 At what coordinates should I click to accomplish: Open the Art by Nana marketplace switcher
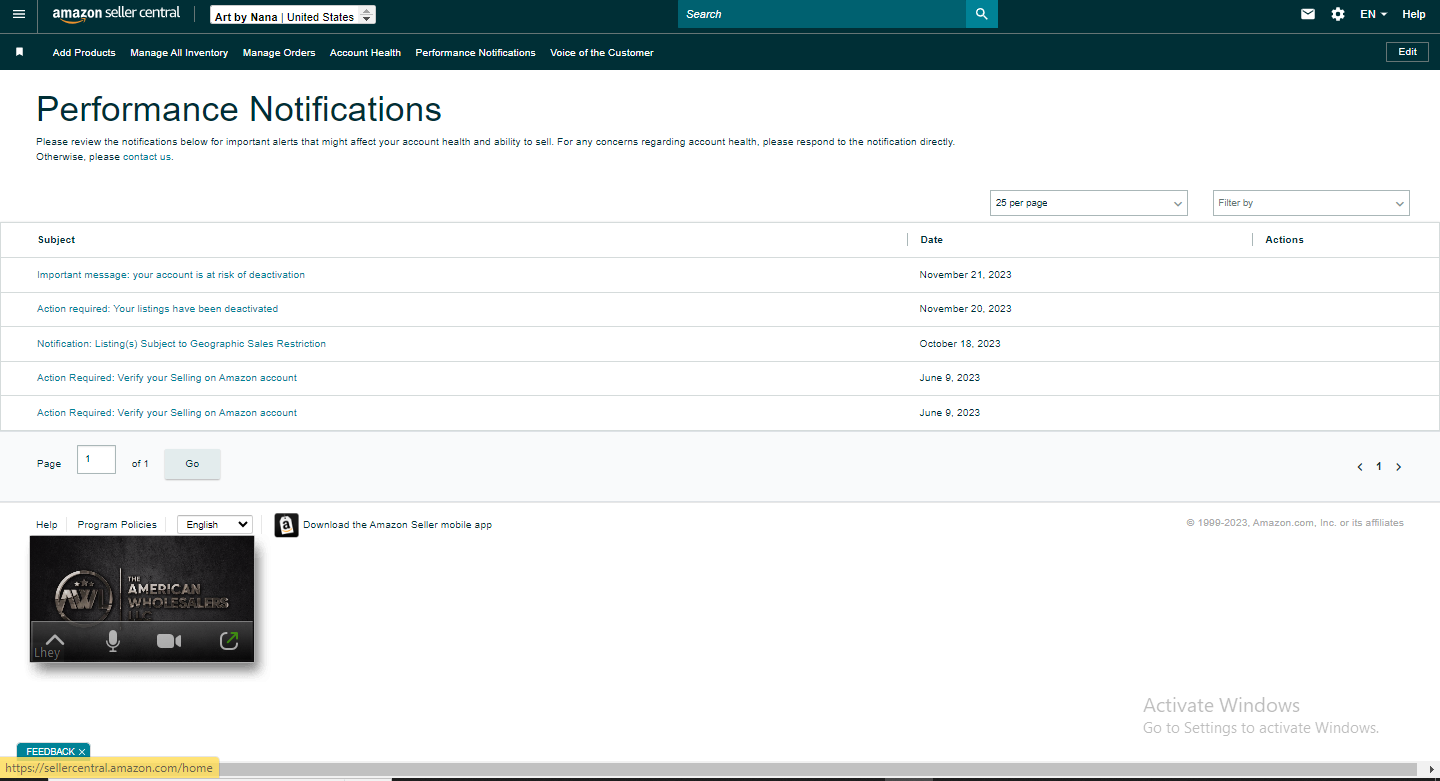point(293,16)
